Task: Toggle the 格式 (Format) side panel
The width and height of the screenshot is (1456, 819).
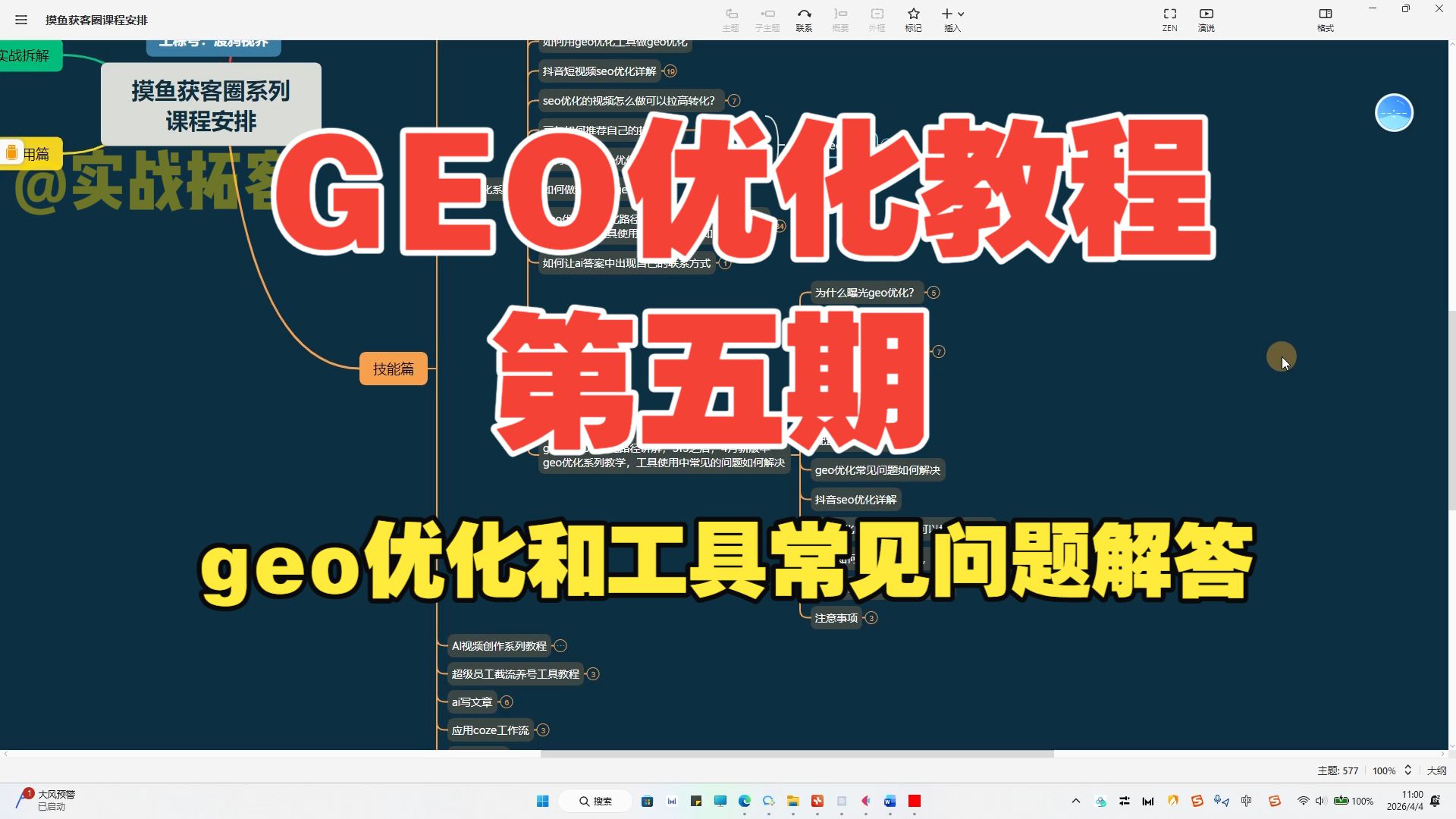Action: point(1326,20)
